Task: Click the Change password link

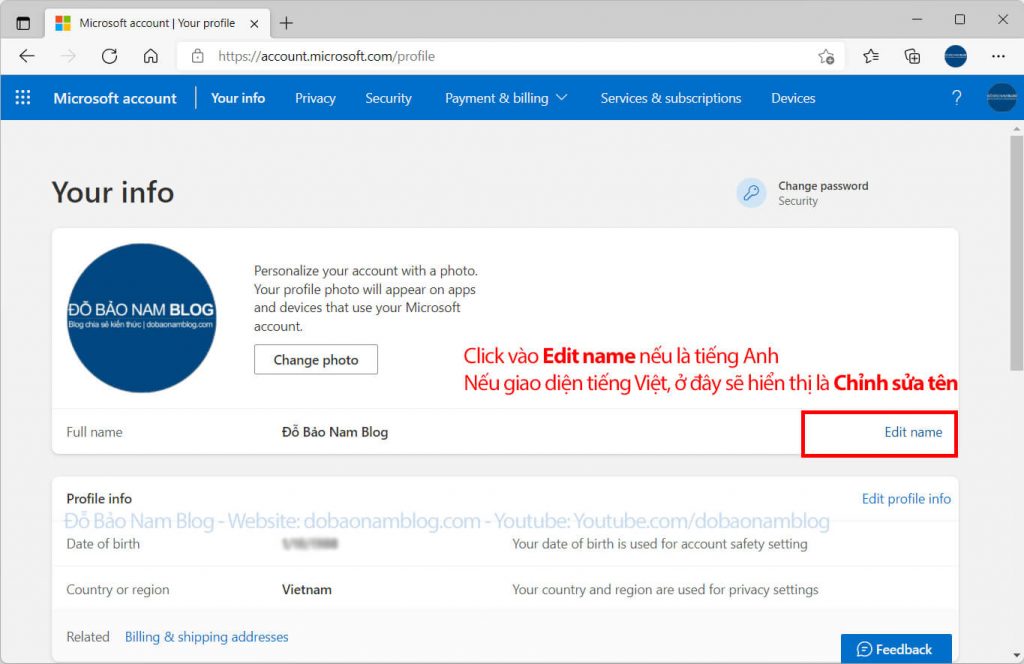Action: [x=823, y=186]
